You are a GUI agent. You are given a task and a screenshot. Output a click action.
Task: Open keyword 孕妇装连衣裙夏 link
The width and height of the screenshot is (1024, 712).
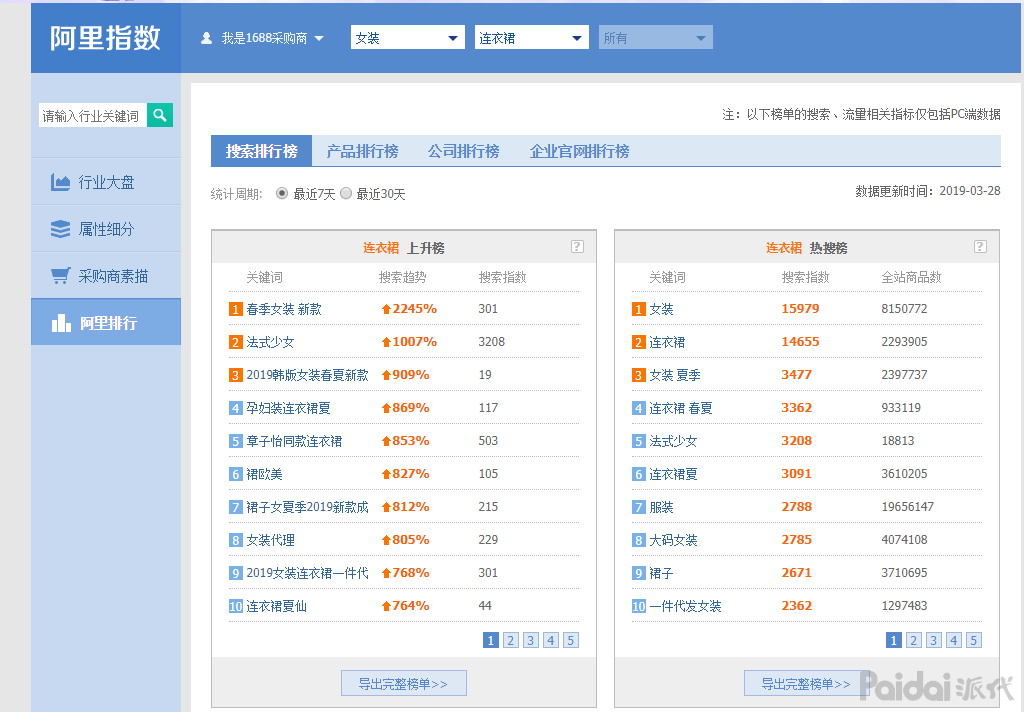tap(288, 408)
